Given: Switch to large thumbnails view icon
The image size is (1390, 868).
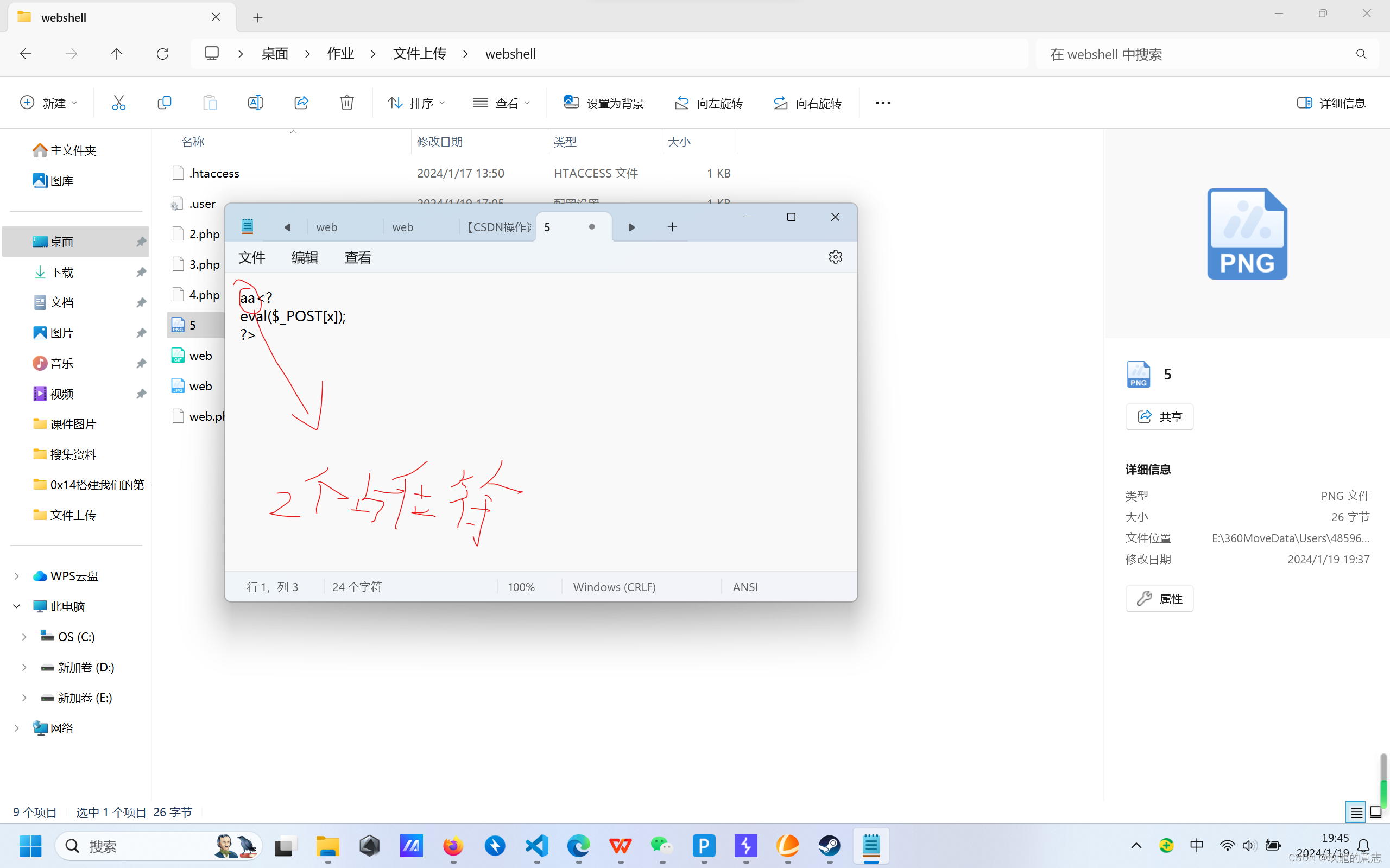Looking at the screenshot, I should pos(1376,812).
